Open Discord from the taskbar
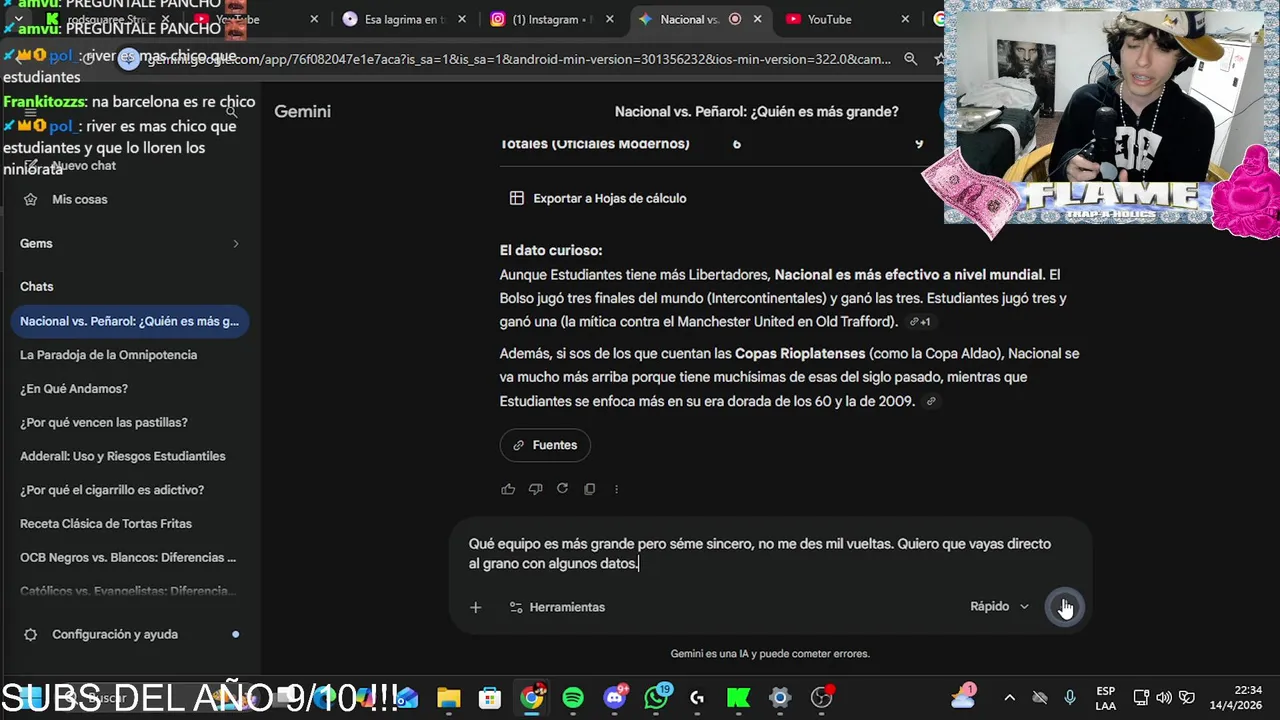 pyautogui.click(x=614, y=698)
